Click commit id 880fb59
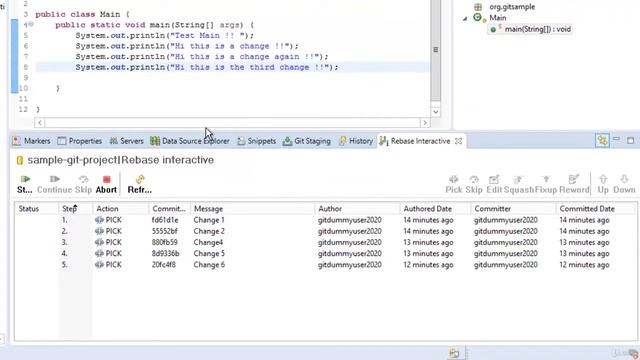Viewport: 640px width, 360px height. (164, 242)
